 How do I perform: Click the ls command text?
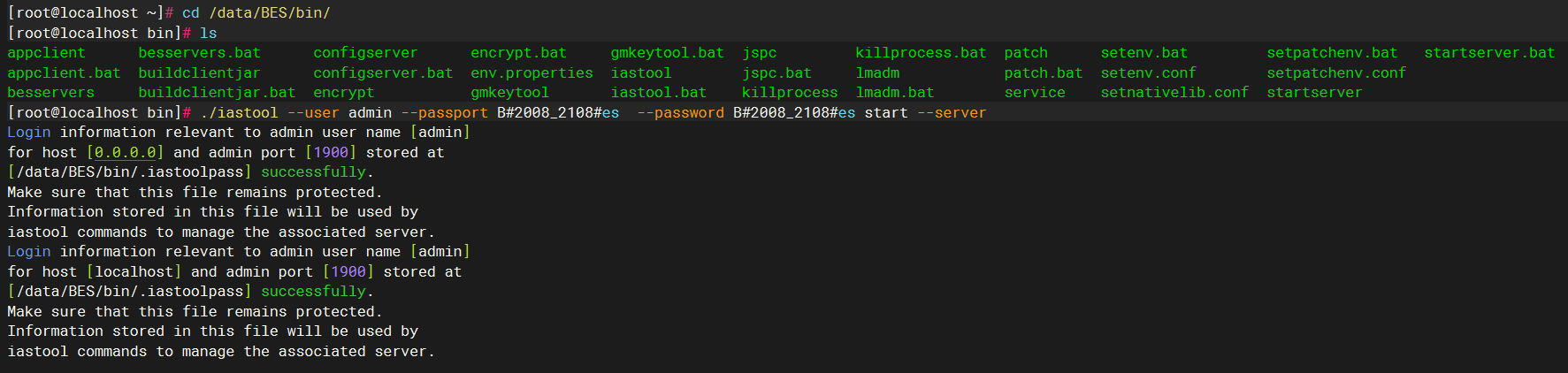pos(208,34)
